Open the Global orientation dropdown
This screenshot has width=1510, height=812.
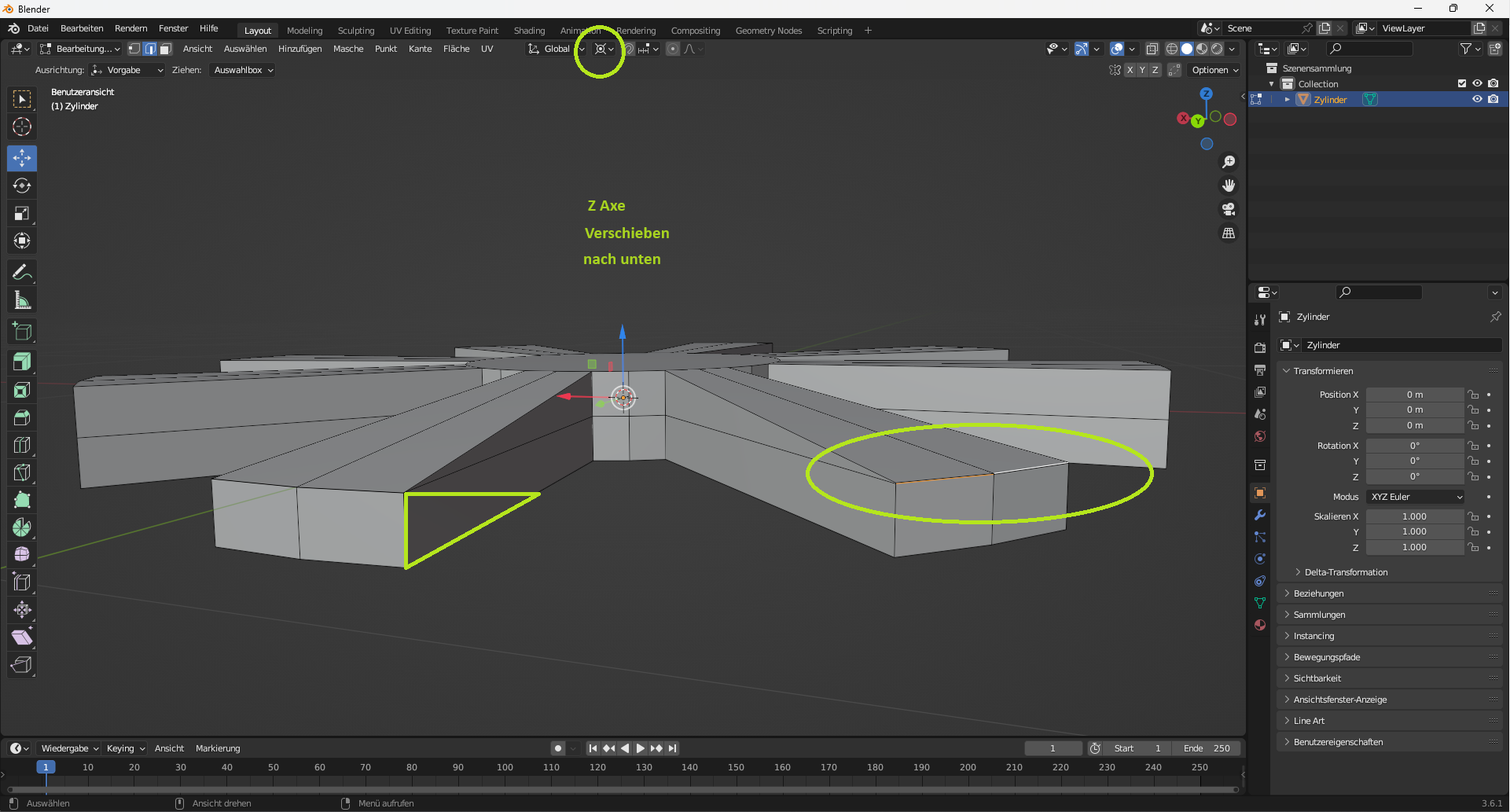click(x=557, y=49)
